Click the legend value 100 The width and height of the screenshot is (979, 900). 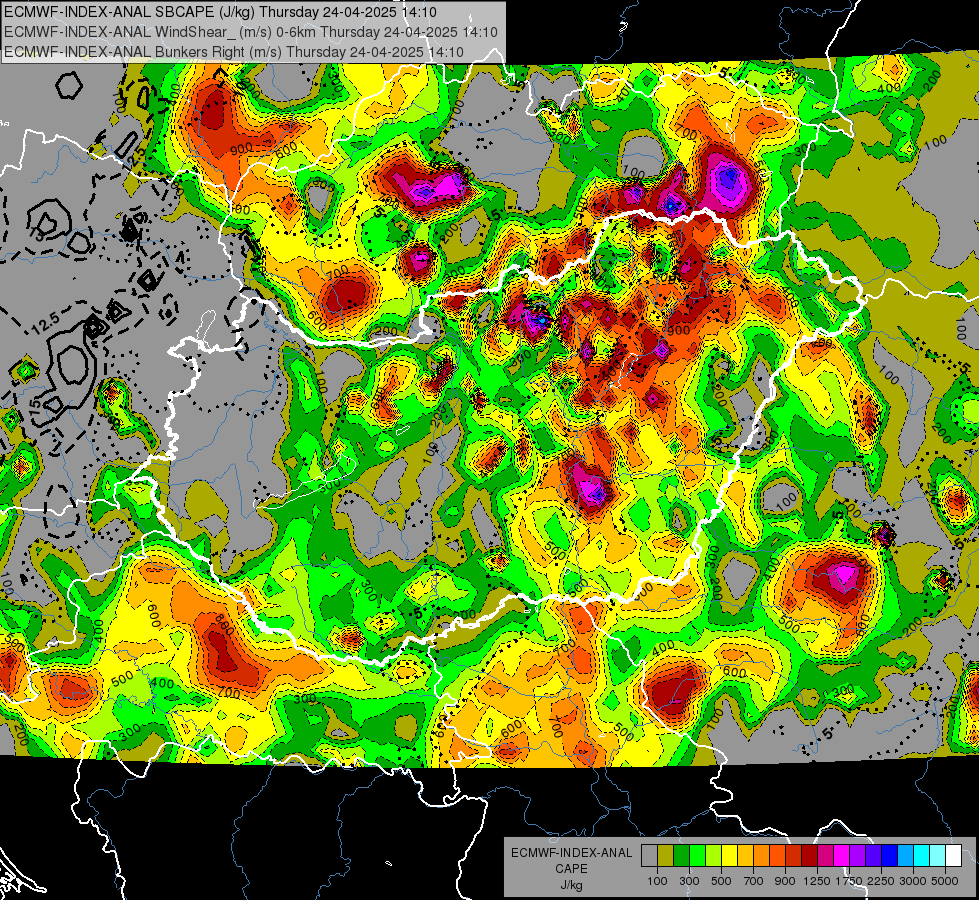pyautogui.click(x=657, y=881)
